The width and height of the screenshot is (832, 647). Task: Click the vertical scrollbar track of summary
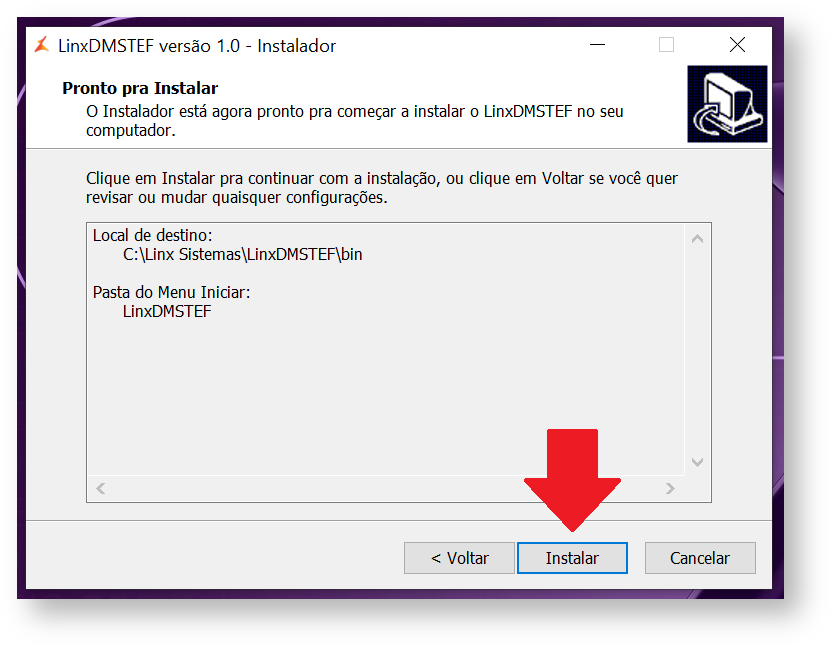tap(698, 350)
